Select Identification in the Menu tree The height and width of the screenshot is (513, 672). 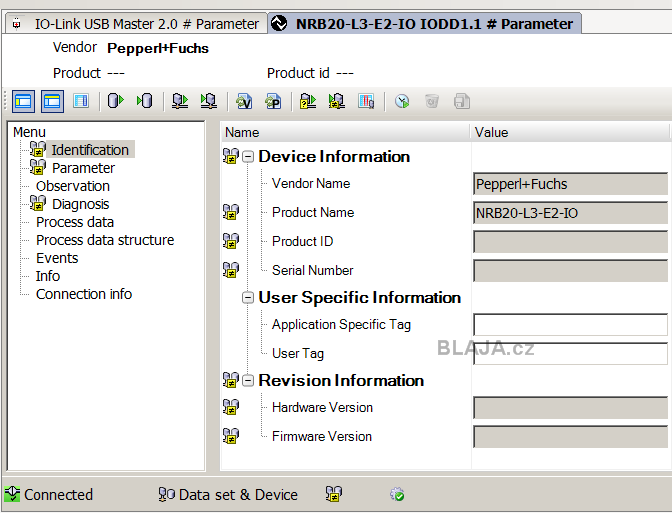coord(90,150)
